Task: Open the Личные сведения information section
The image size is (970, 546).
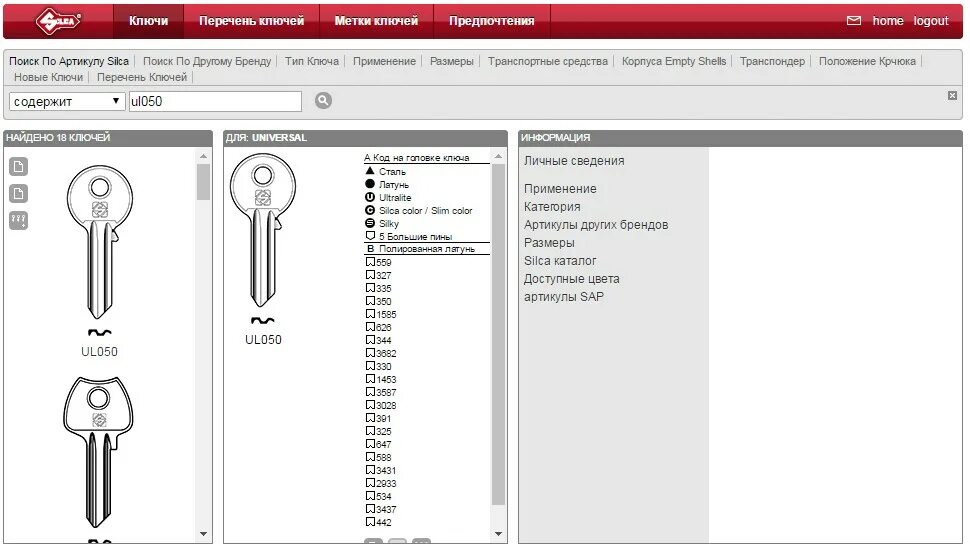Action: [574, 161]
